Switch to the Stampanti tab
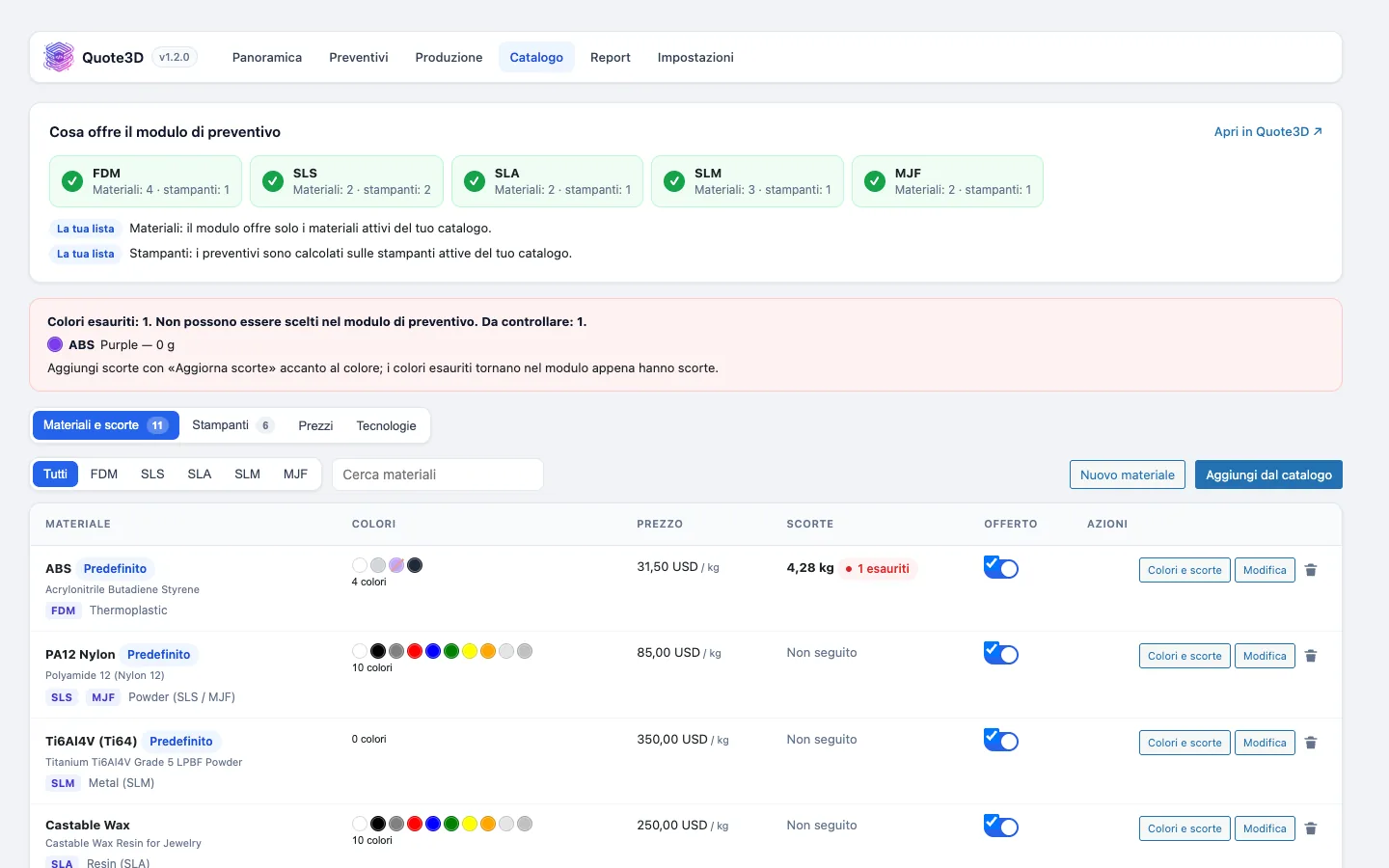Image resolution: width=1389 pixels, height=868 pixels. [x=232, y=425]
